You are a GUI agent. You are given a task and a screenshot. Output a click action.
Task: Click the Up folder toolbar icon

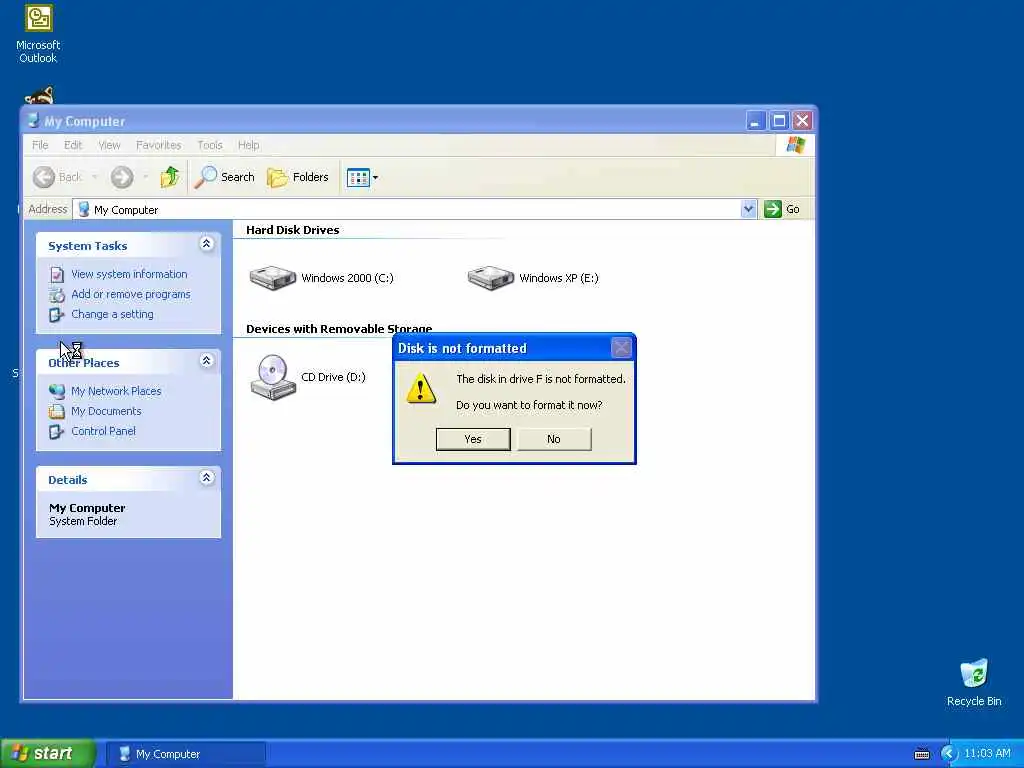pos(170,177)
